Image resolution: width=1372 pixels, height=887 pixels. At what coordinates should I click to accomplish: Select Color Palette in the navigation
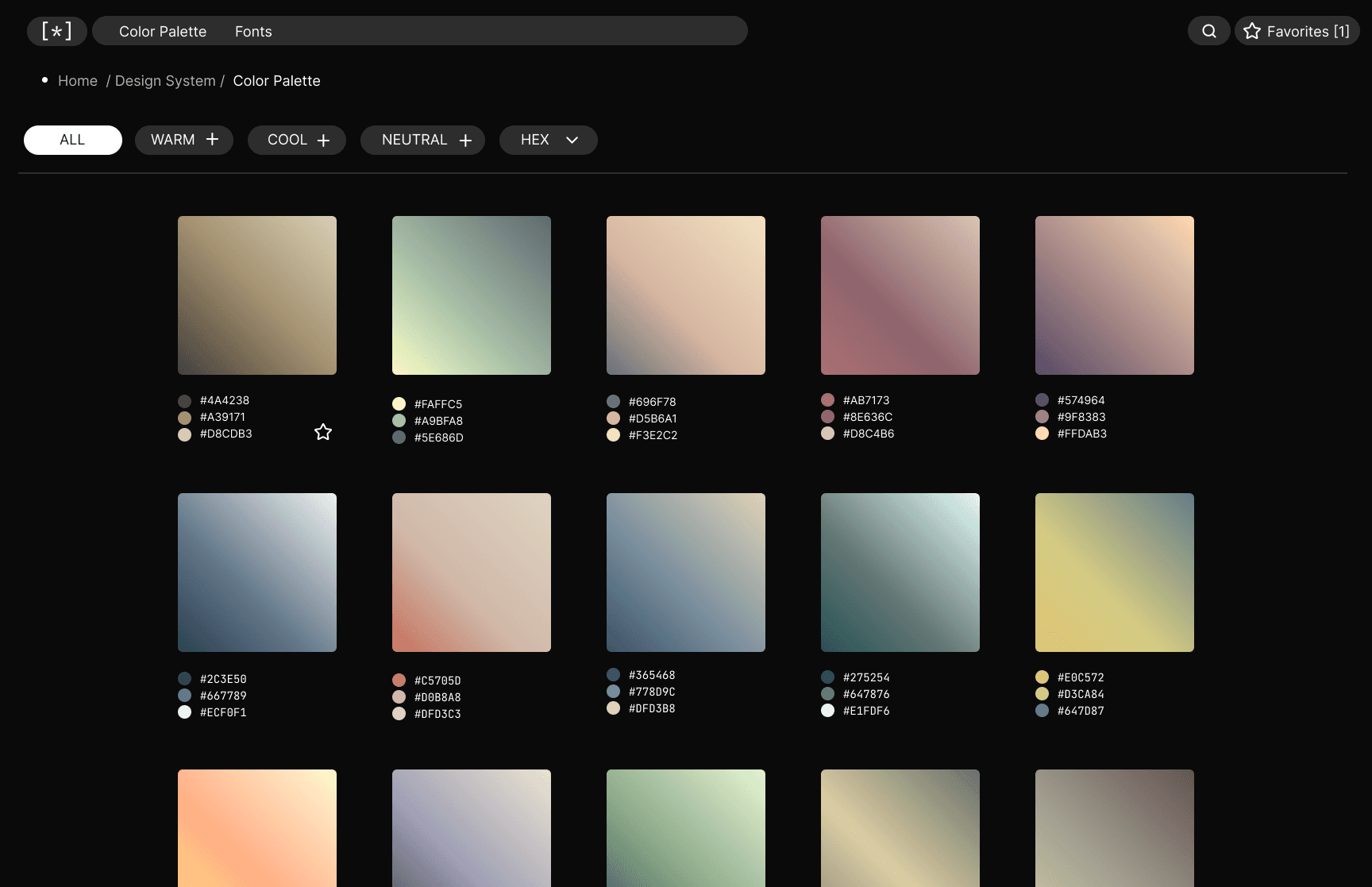coord(162,31)
